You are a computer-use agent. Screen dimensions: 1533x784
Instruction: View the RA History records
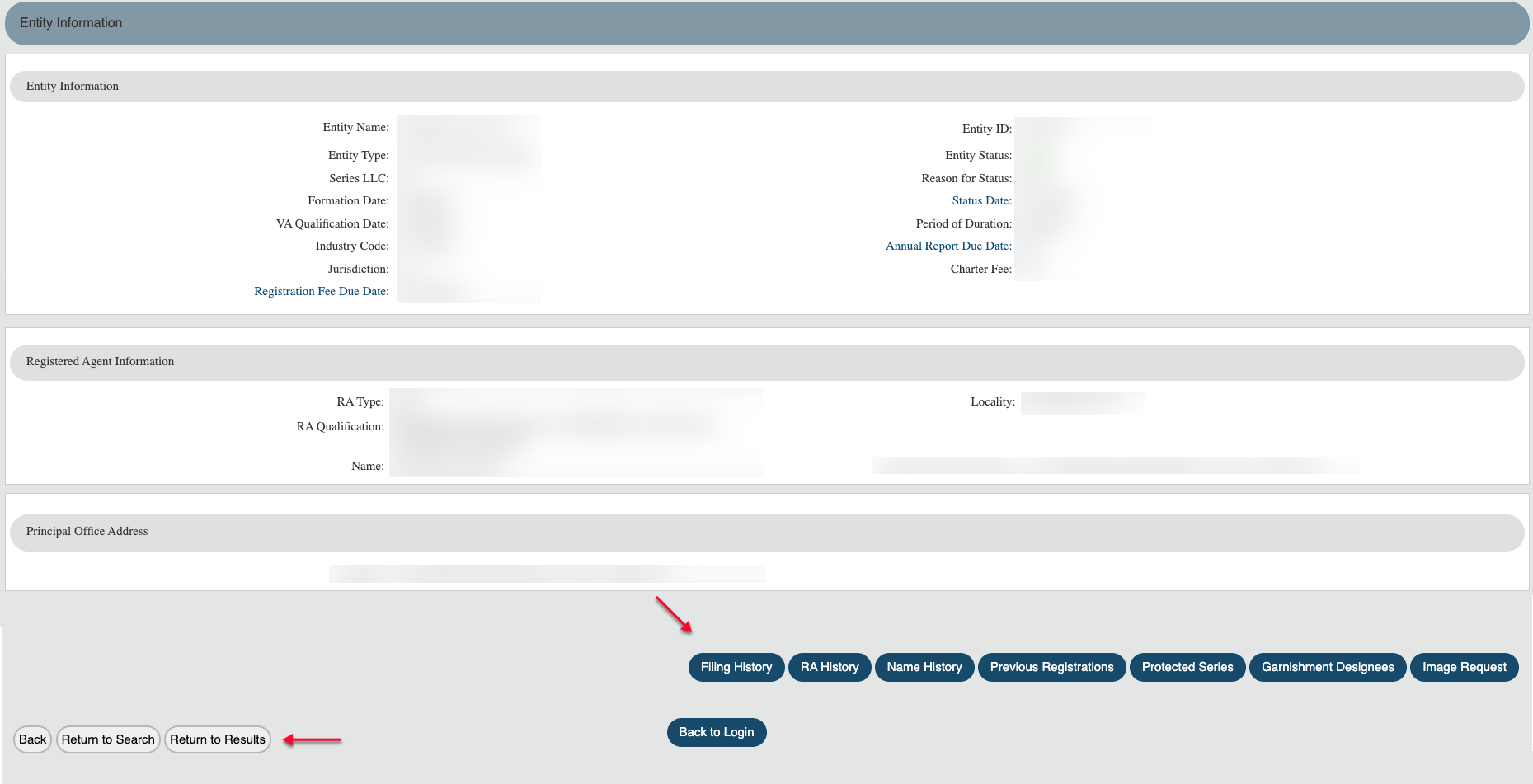[829, 667]
